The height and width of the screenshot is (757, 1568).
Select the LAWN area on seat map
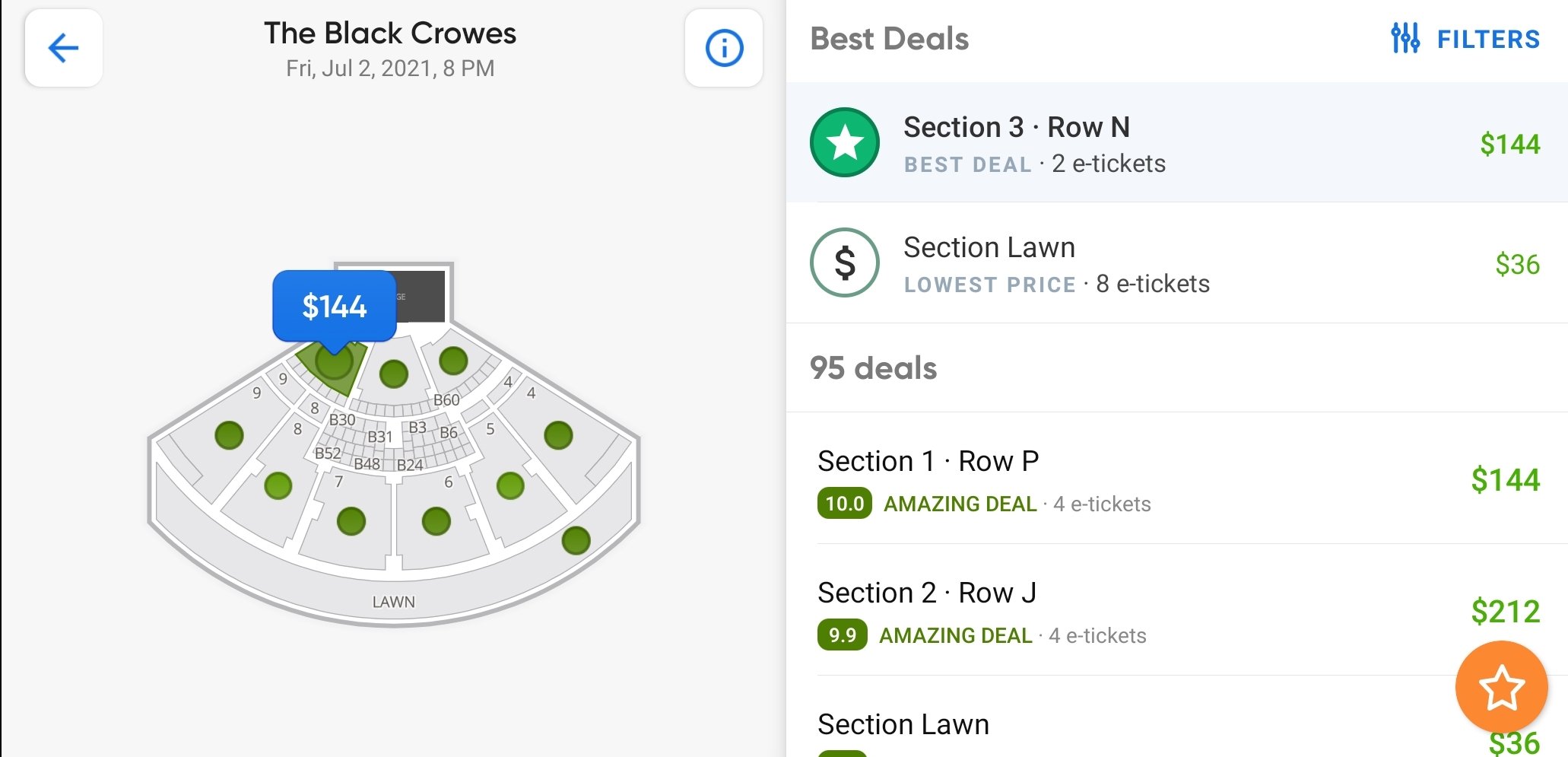point(394,602)
